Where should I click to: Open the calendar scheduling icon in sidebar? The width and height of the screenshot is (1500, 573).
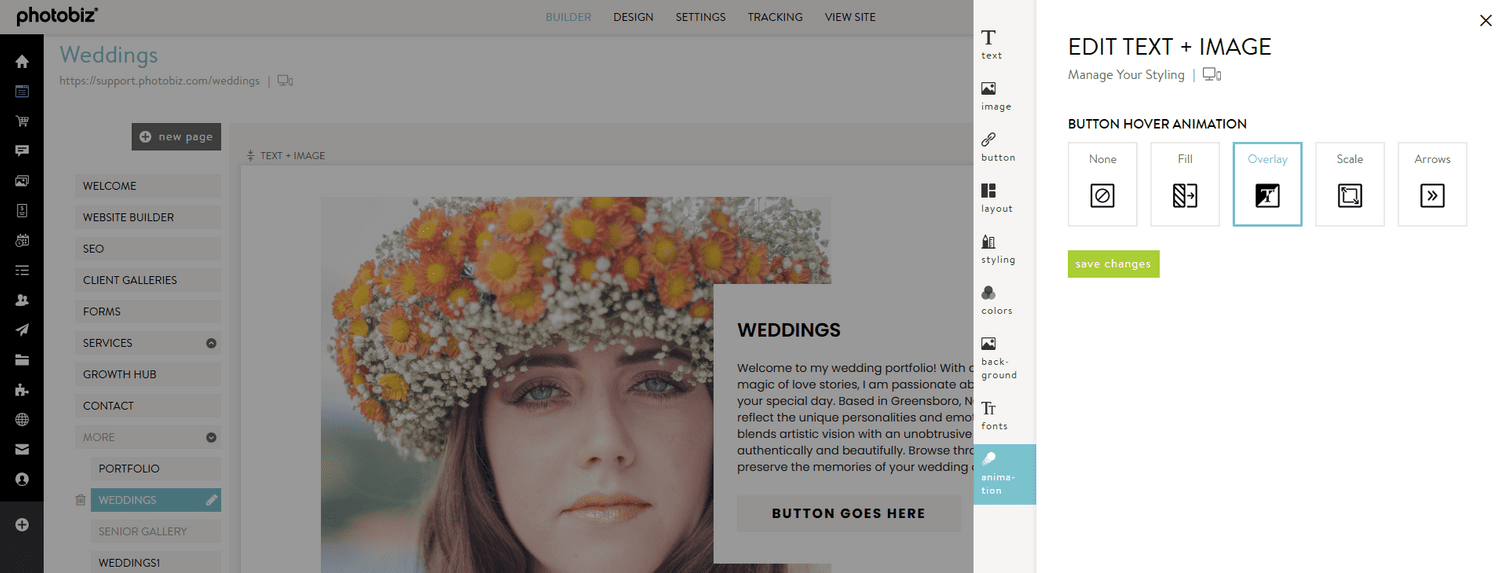pyautogui.click(x=22, y=241)
